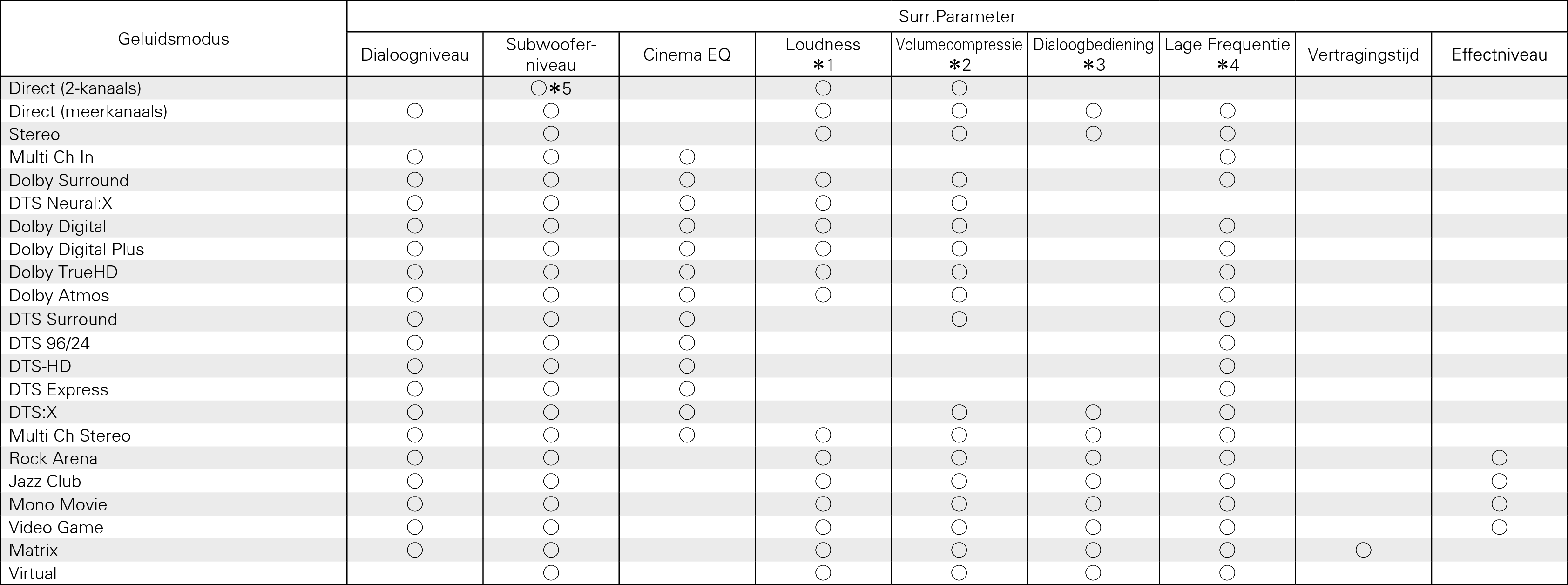Click the Vertragingstijd column header

point(1363,55)
